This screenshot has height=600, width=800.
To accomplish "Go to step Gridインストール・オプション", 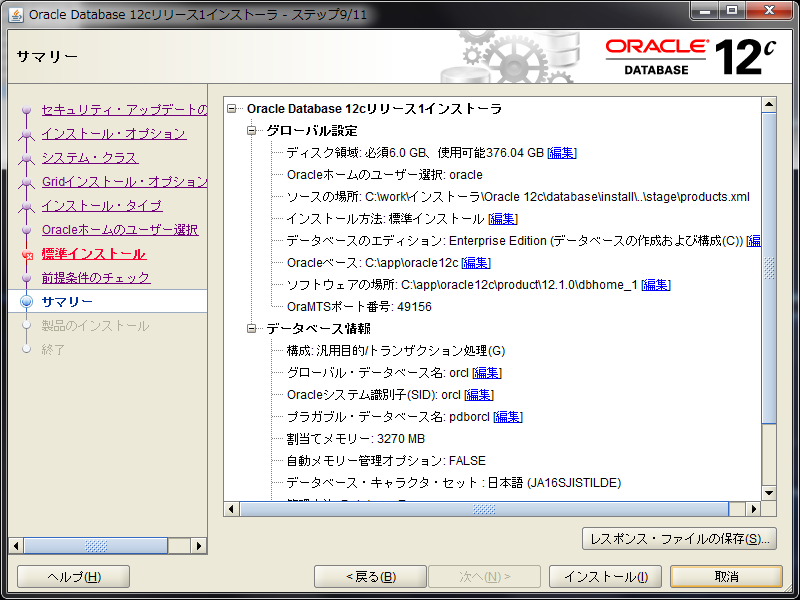I will [x=124, y=182].
